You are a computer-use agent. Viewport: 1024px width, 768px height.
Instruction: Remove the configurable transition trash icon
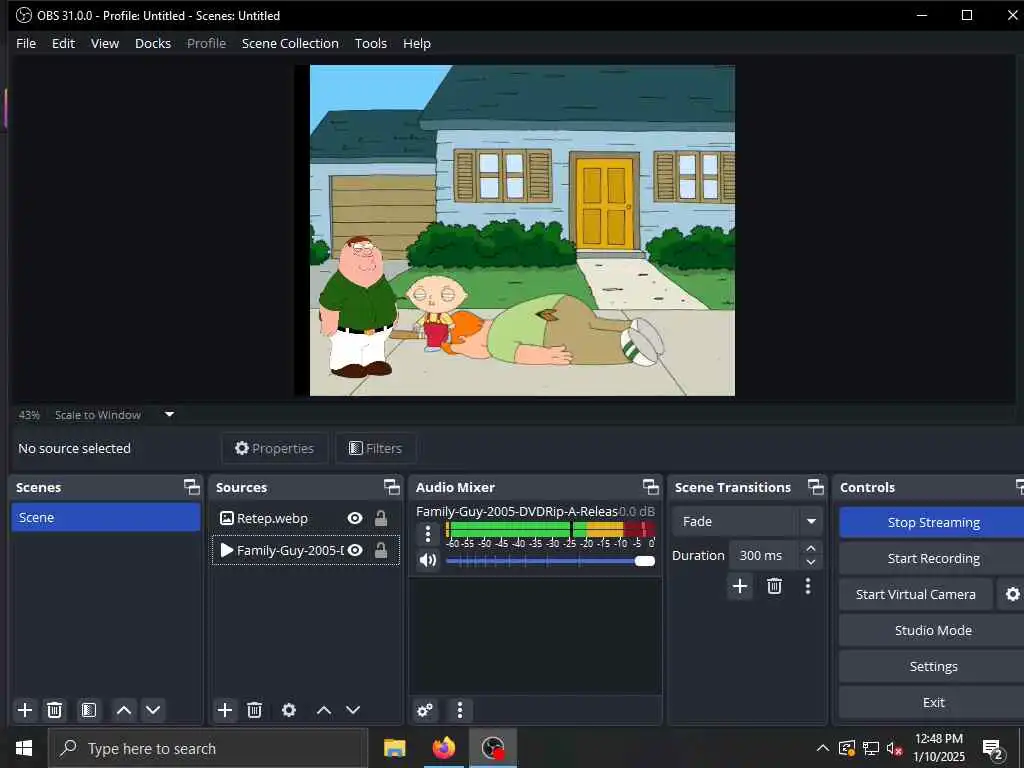coord(775,586)
